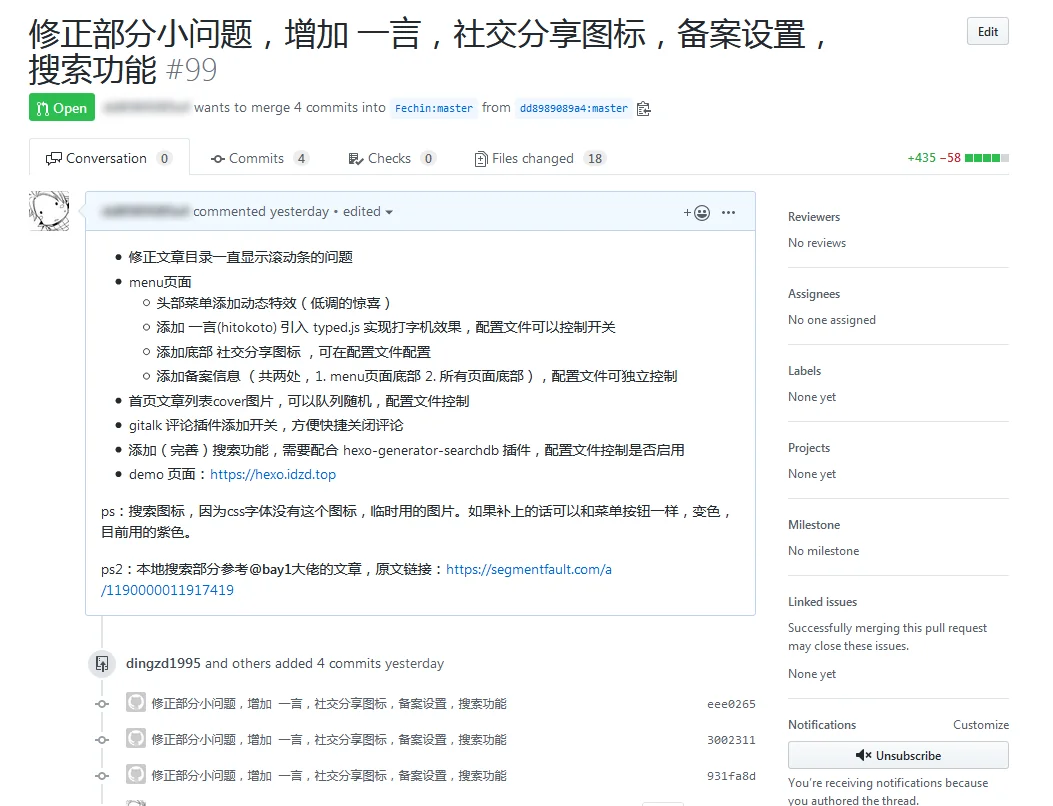Click the No reviews text
Viewport: 1053px width, 806px height.
pos(817,243)
